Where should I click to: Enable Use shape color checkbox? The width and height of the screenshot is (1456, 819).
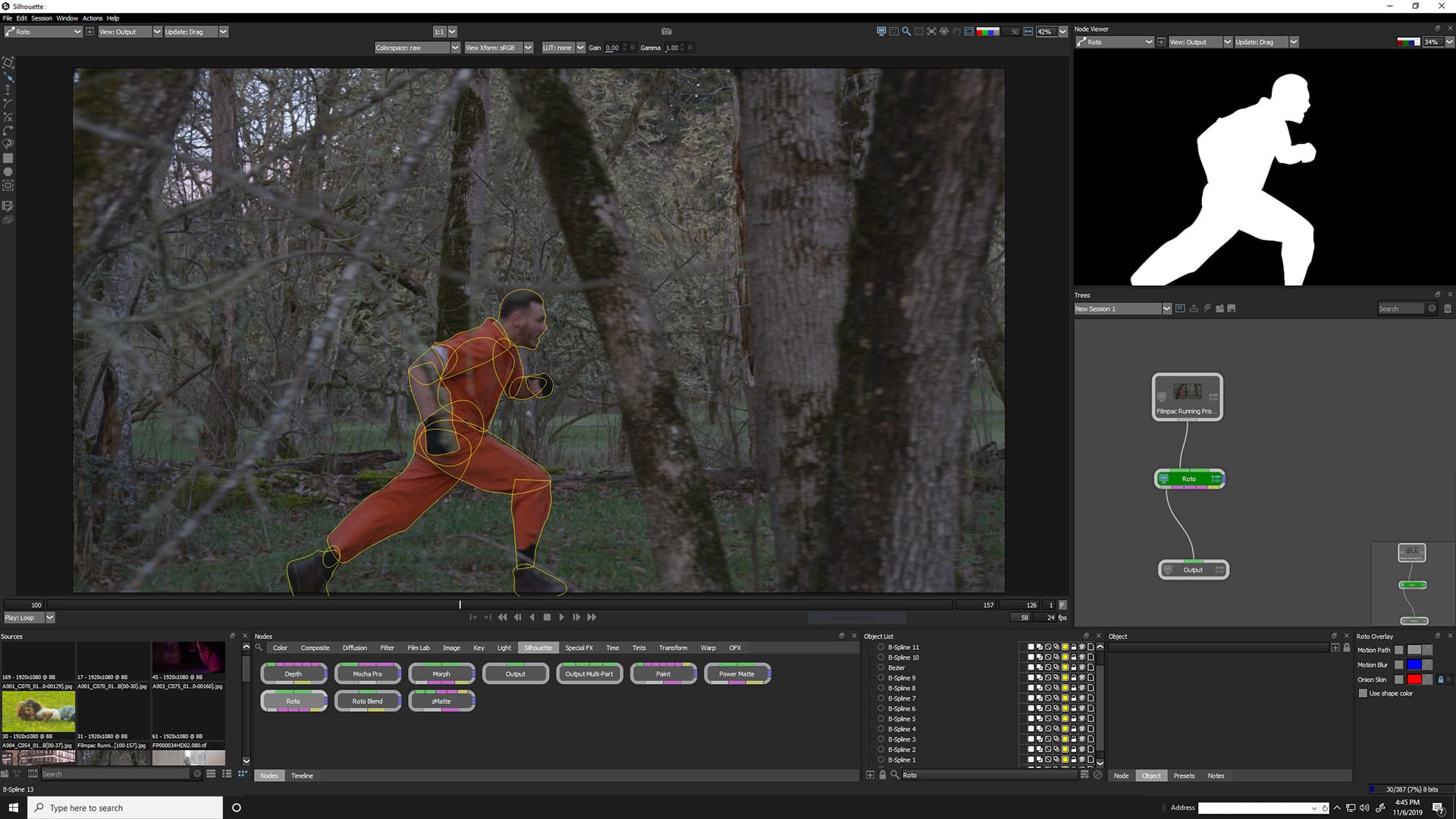[x=1363, y=693]
